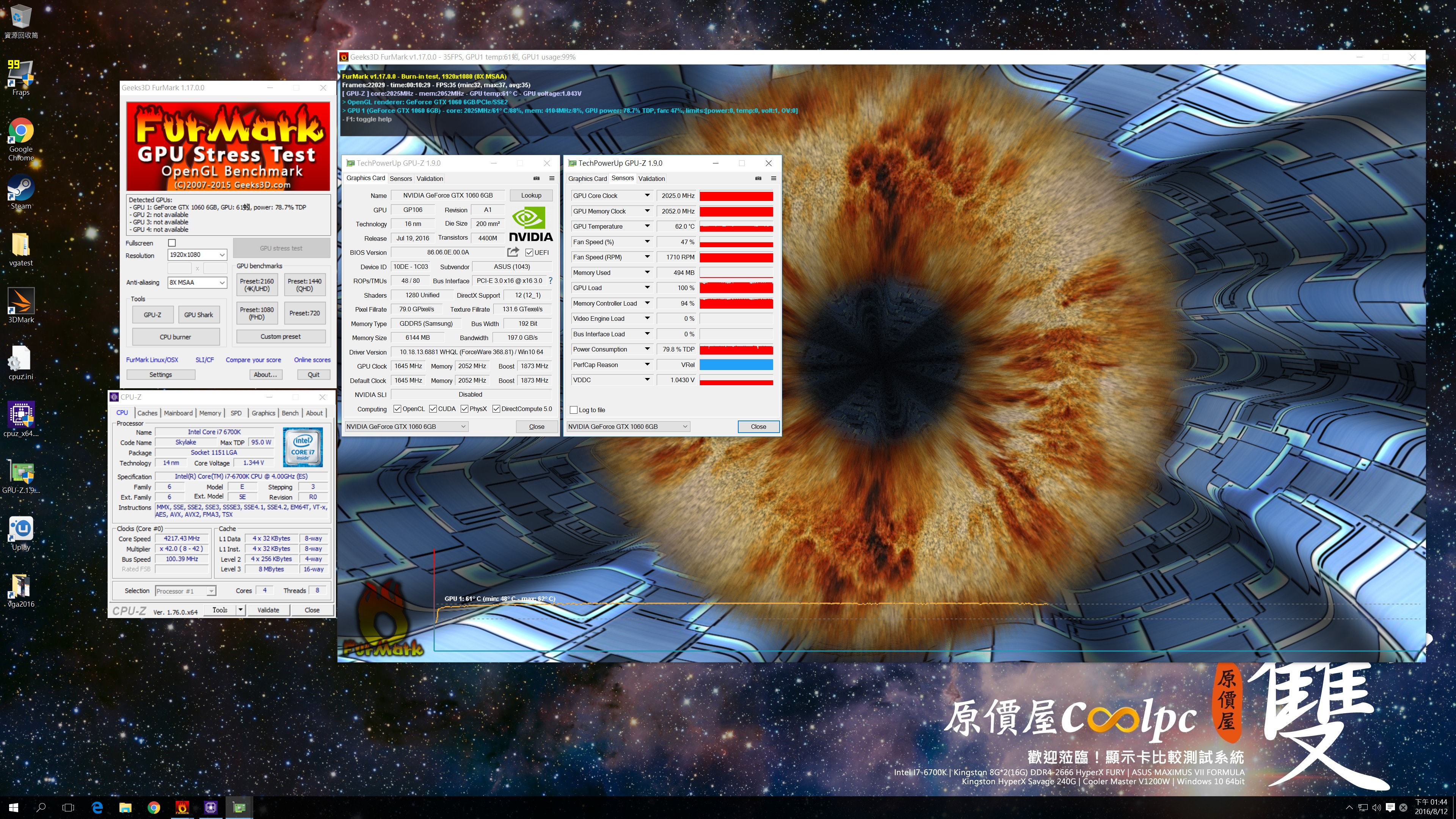Open the GPU-Z 1.9 desktop icon
The height and width of the screenshot is (819, 1456).
pyautogui.click(x=21, y=476)
